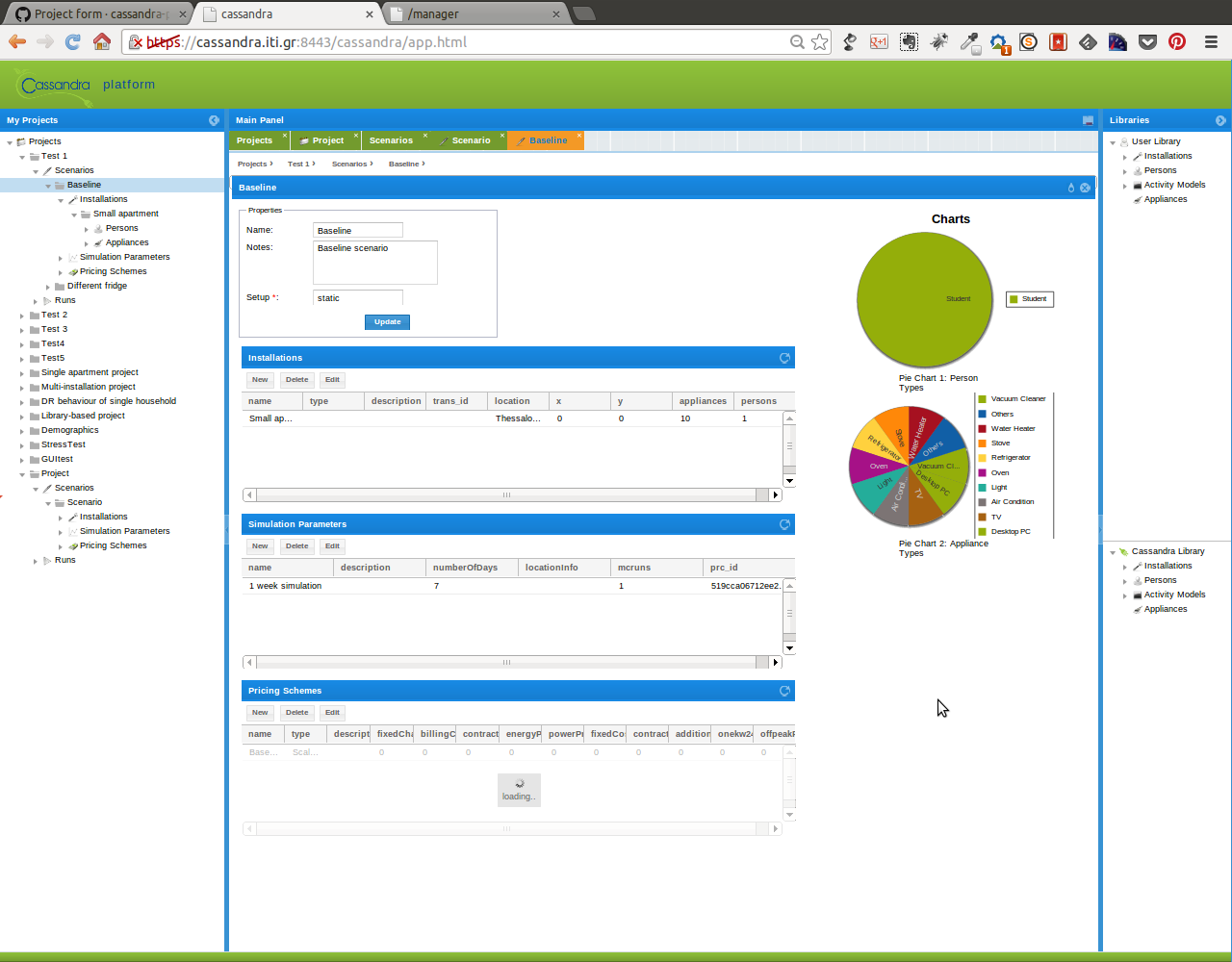Go to browser home page

point(101,41)
